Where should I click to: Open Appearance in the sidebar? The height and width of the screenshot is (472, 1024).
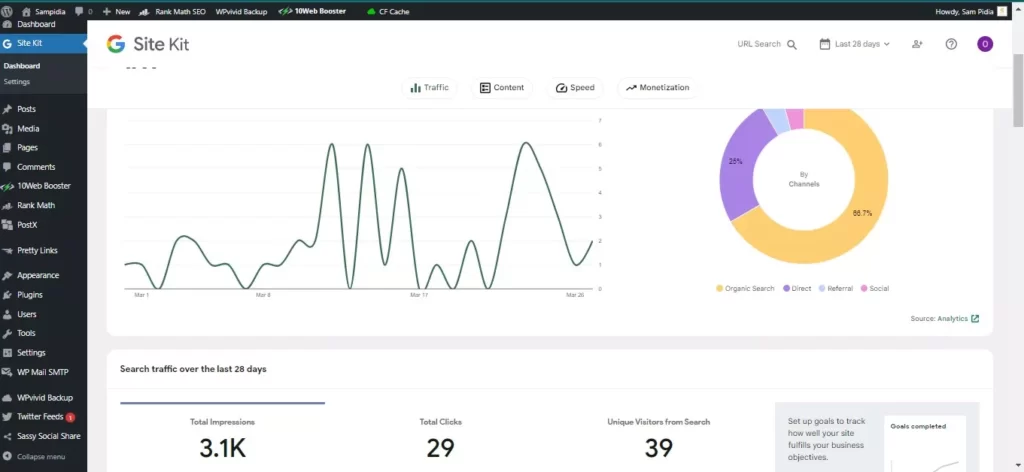point(43,275)
